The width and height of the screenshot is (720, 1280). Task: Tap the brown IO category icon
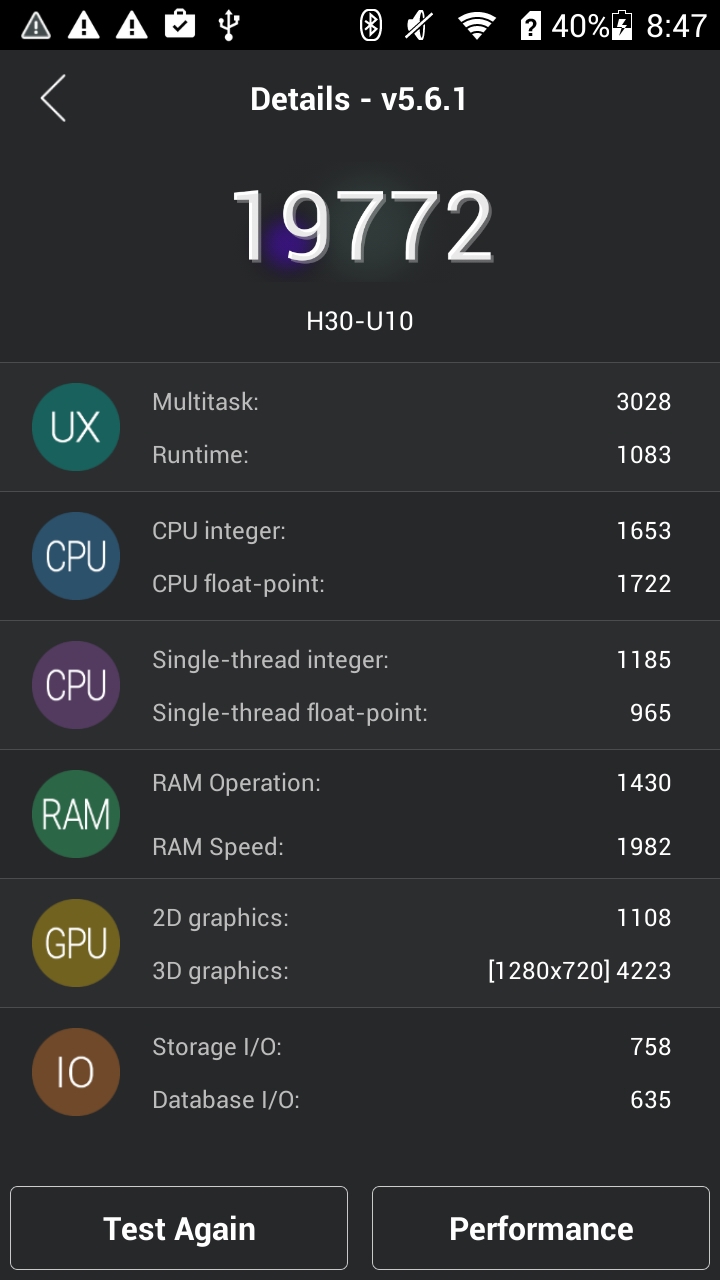pos(76,1072)
